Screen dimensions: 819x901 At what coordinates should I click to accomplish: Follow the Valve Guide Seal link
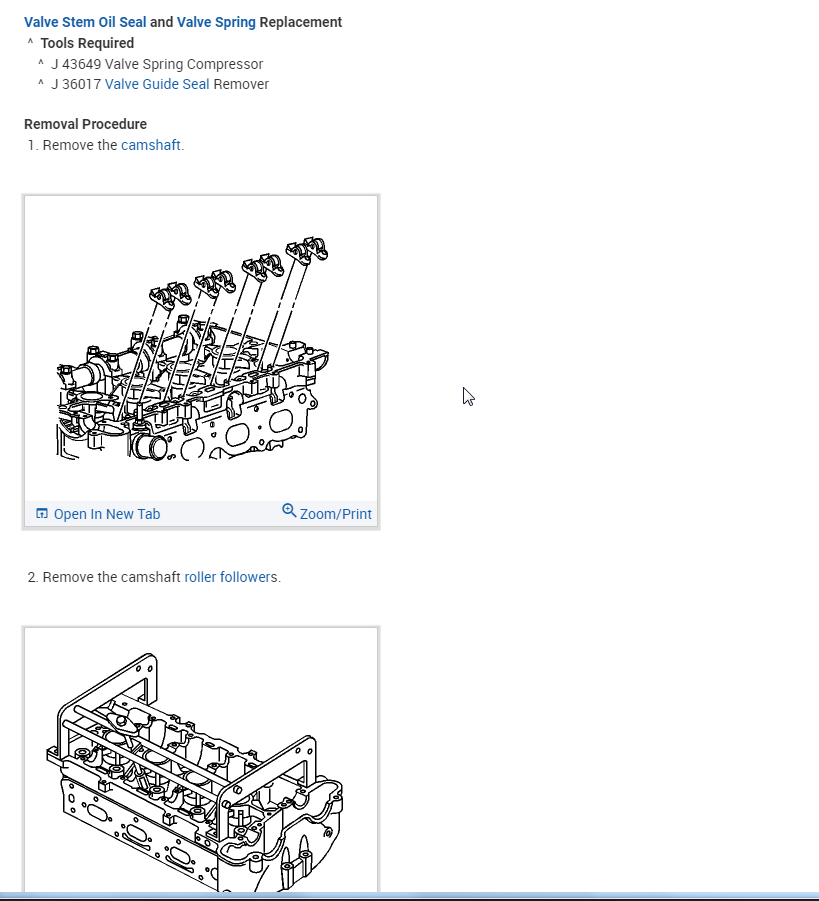[157, 84]
